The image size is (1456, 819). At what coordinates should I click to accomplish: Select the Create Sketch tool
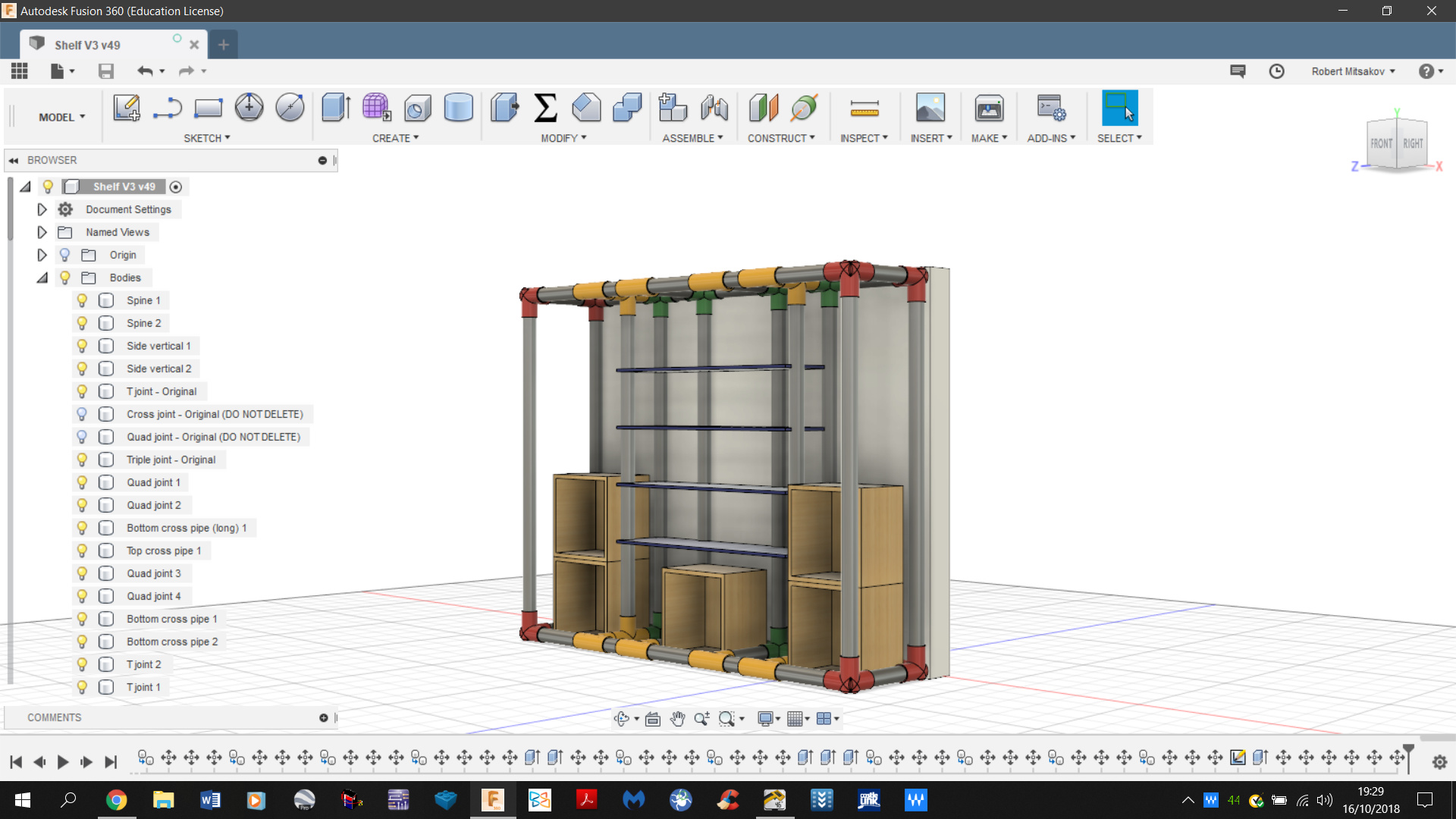point(127,108)
